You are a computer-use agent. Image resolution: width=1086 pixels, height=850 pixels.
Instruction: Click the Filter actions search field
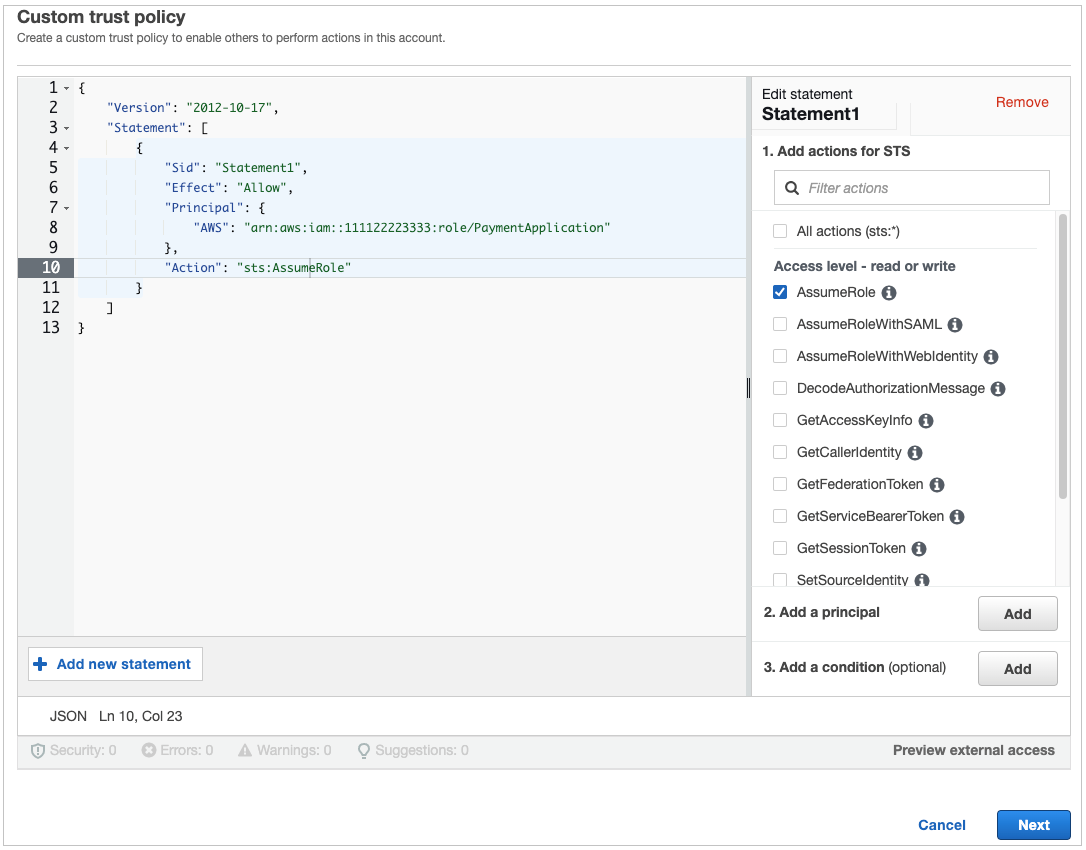click(912, 188)
